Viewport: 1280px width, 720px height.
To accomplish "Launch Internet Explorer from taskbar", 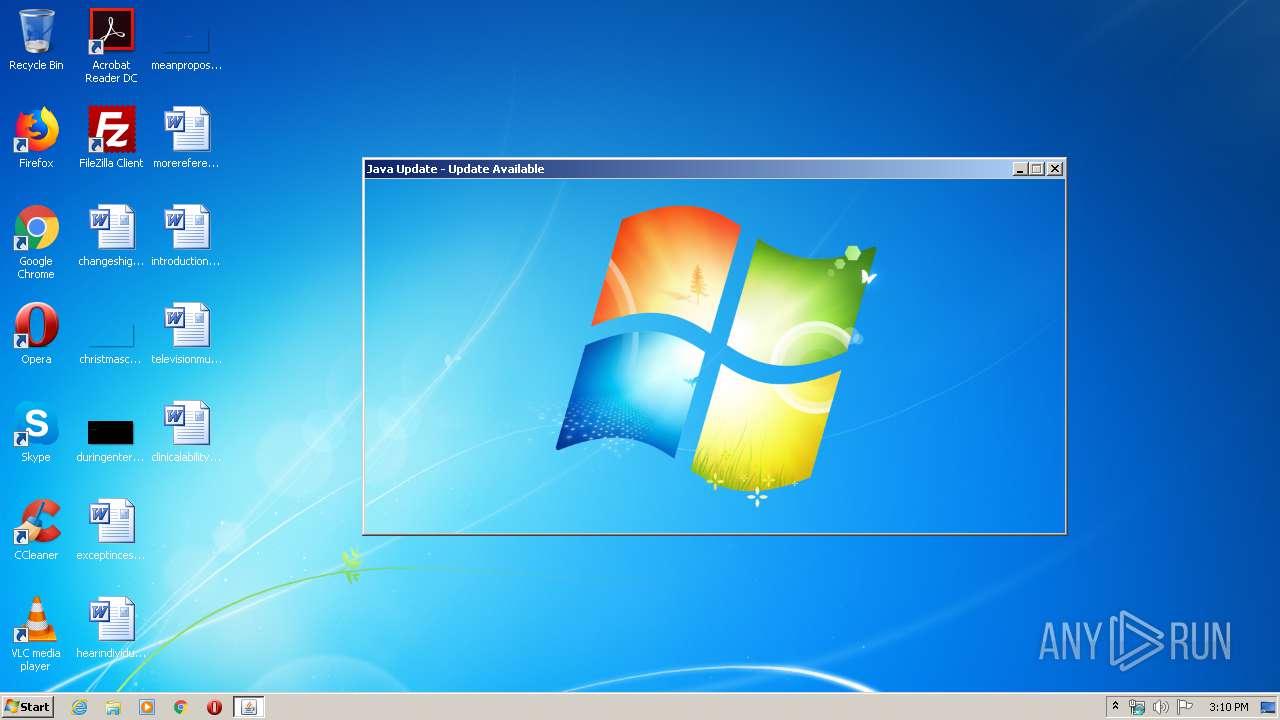I will pos(79,707).
